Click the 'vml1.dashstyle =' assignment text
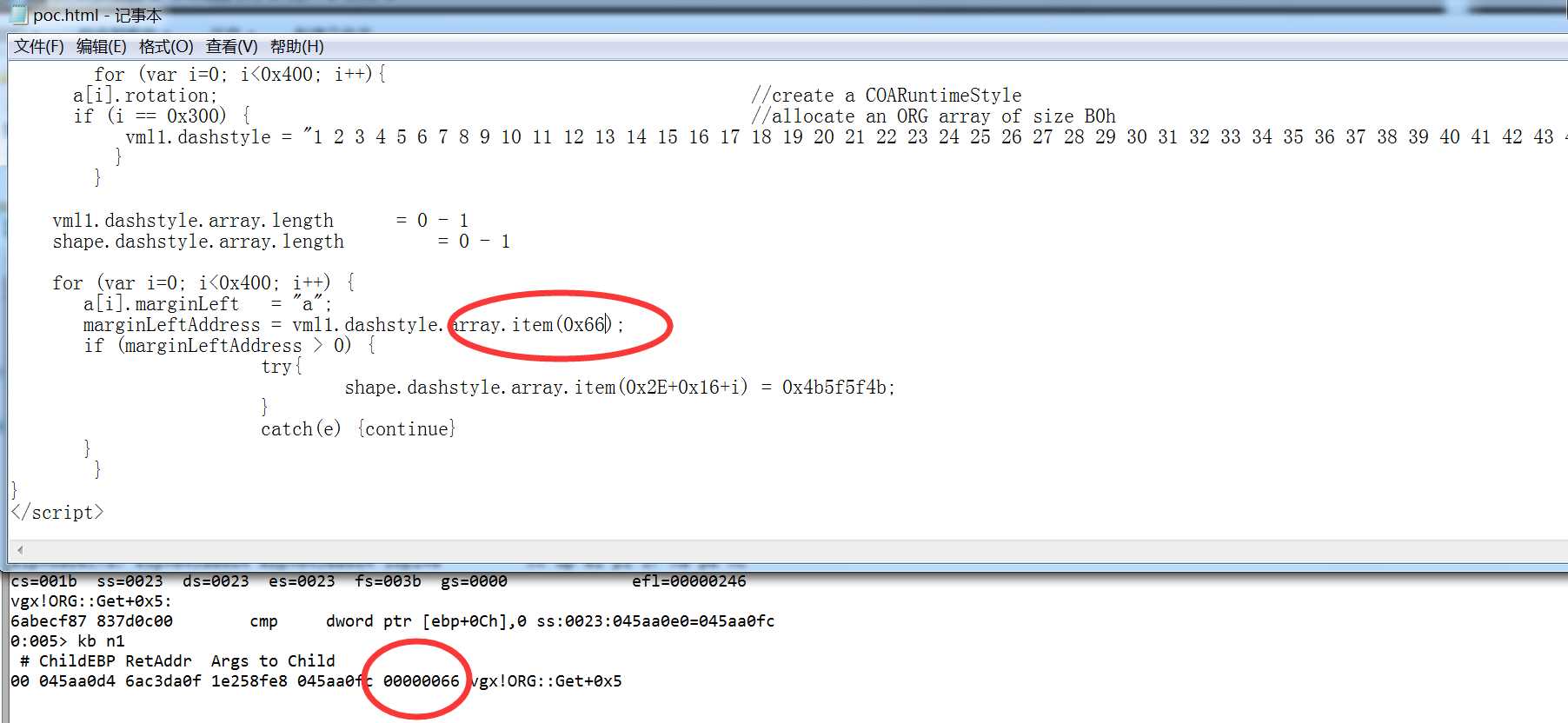1568x723 pixels. [209, 137]
